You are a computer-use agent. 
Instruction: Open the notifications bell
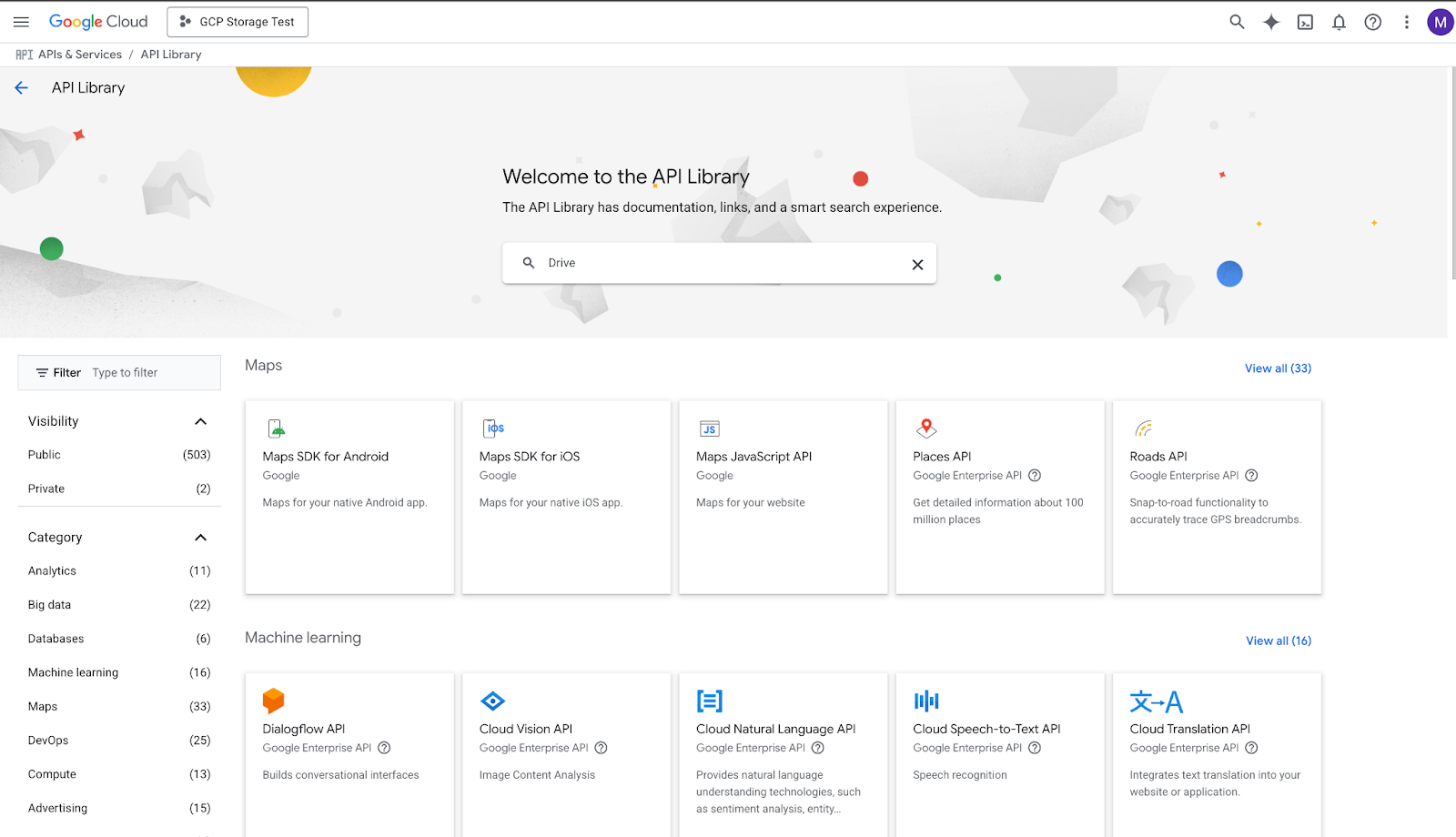click(x=1339, y=22)
